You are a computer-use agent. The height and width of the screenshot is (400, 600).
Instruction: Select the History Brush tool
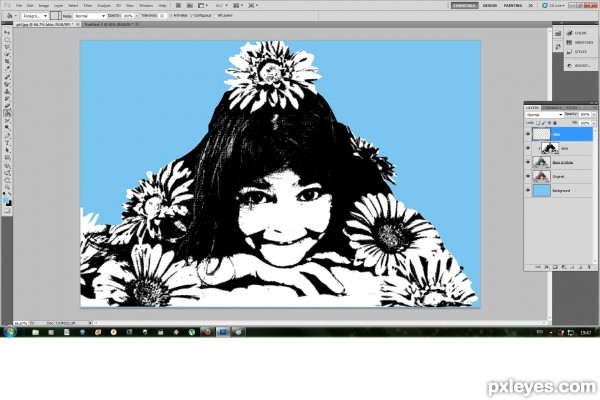7,99
